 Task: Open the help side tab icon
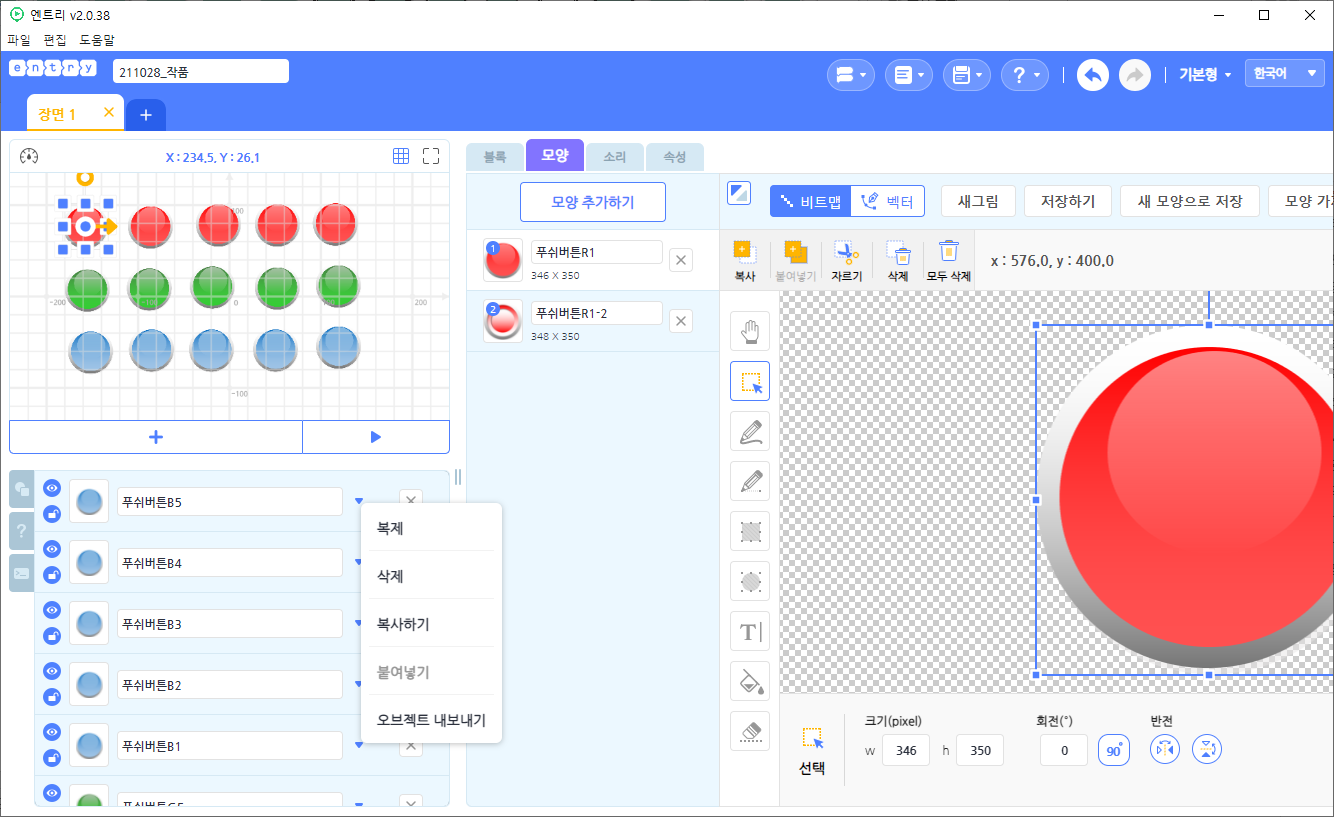[x=21, y=531]
